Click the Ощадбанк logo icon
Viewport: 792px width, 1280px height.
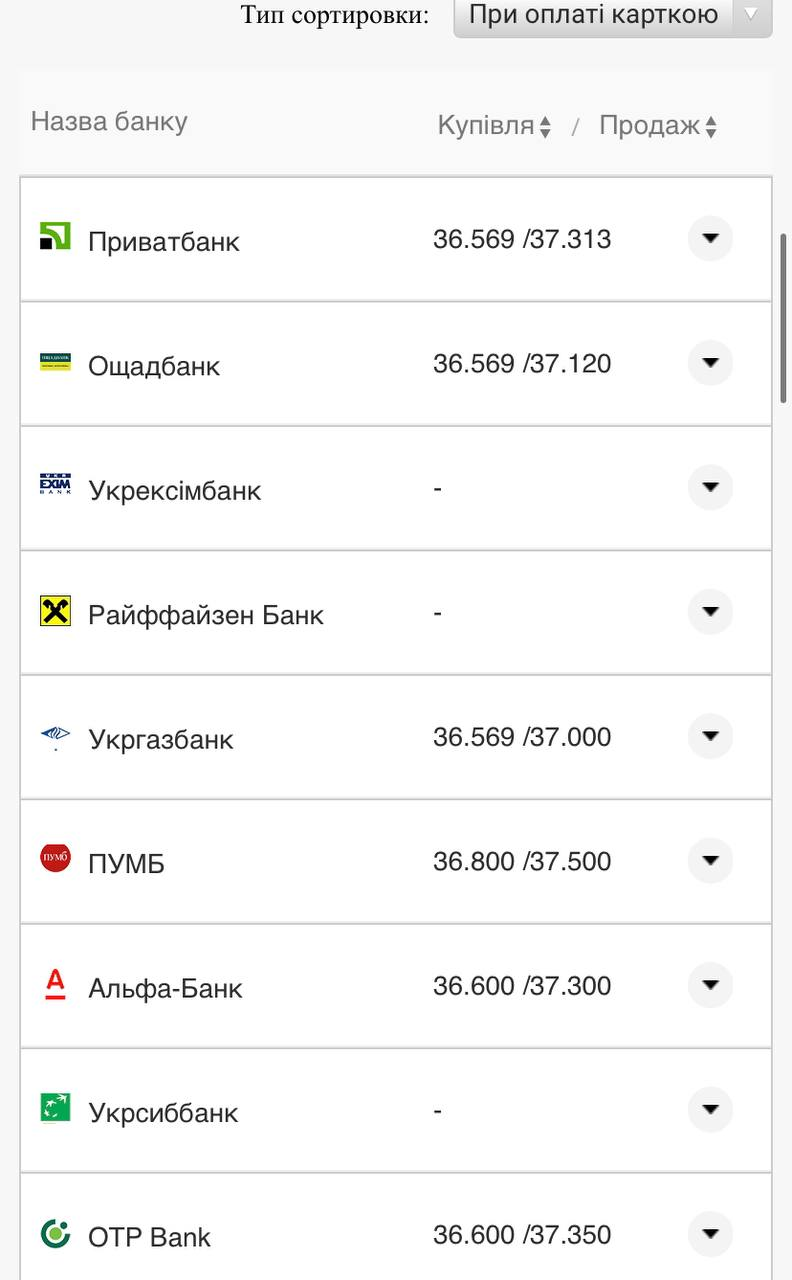pyautogui.click(x=55, y=362)
